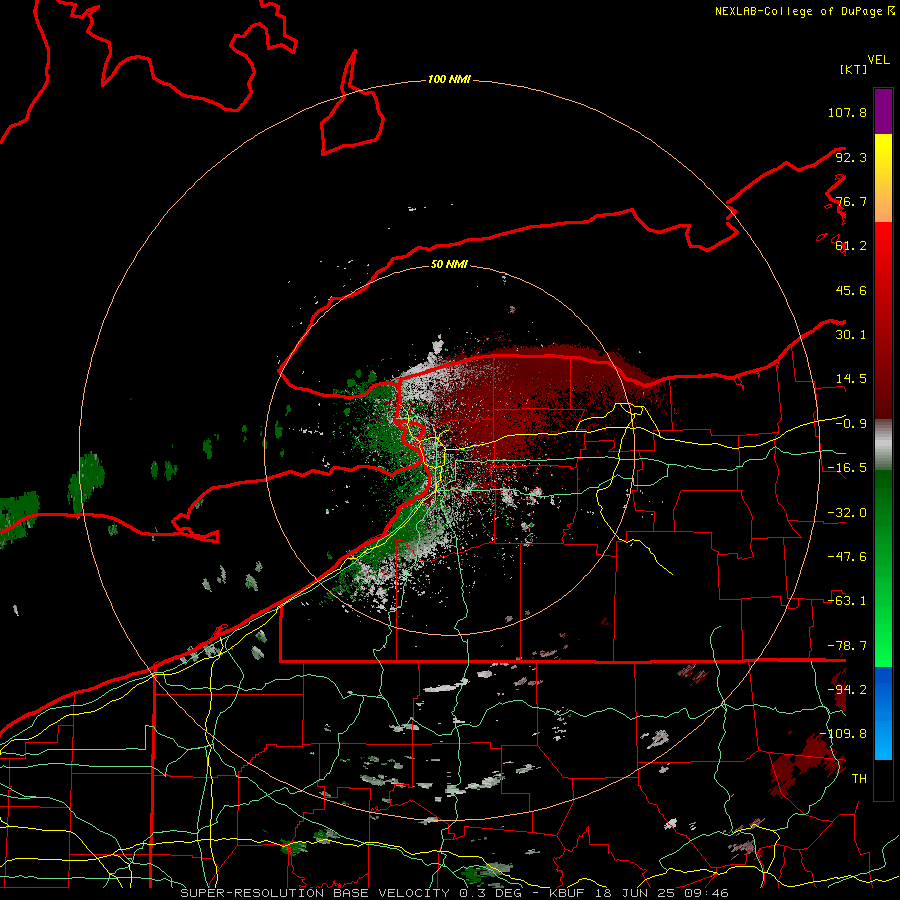Viewport: 900px width, 900px height.
Task: Click the TH legend label
Action: point(859,779)
